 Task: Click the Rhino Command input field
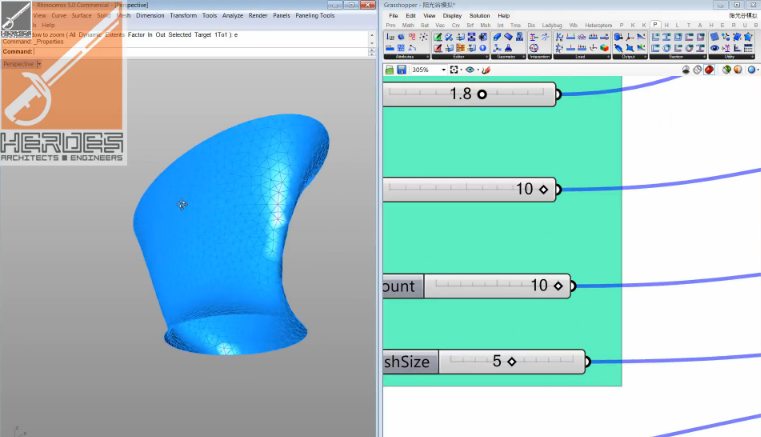200,51
